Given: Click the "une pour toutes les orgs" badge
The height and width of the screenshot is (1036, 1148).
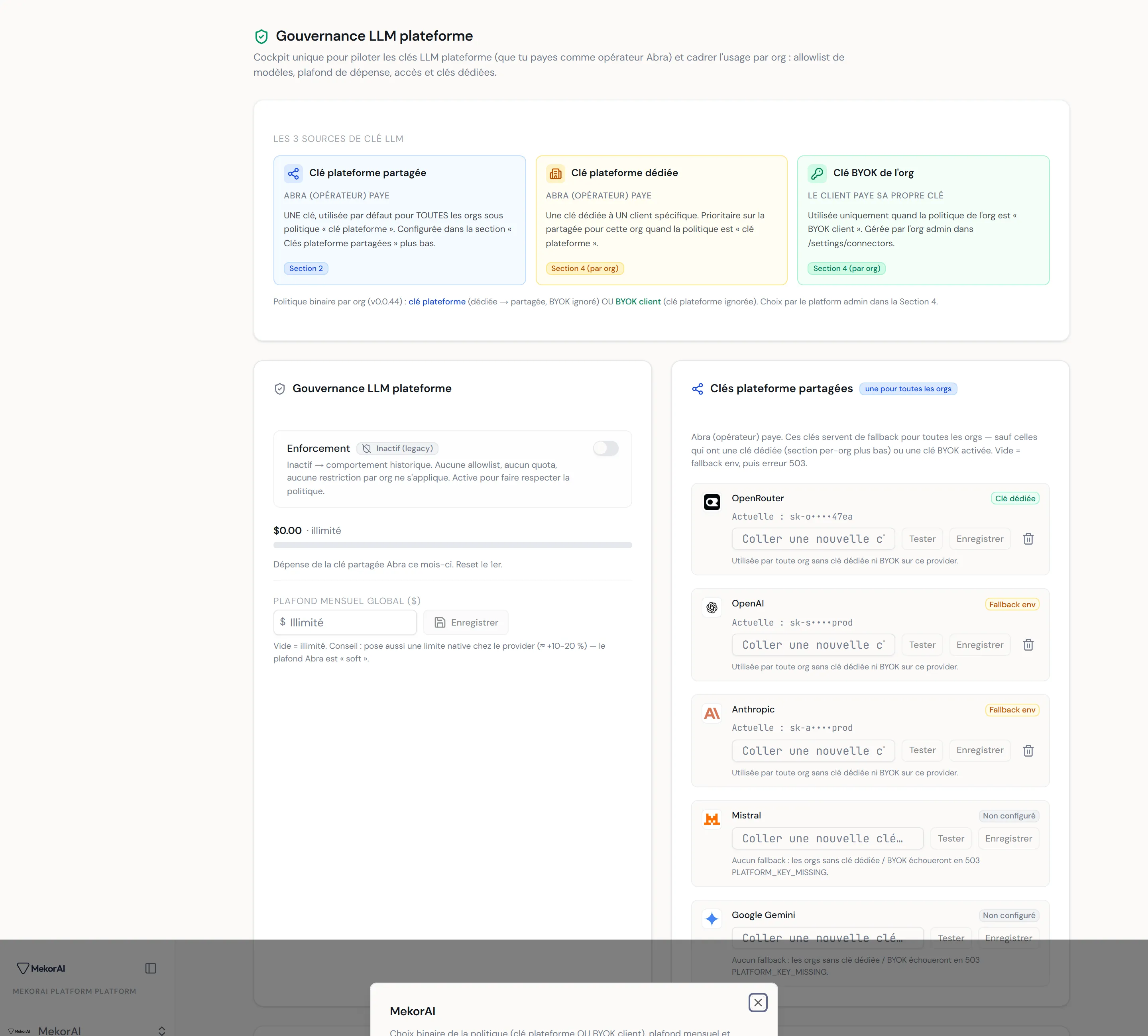Looking at the screenshot, I should [x=908, y=389].
